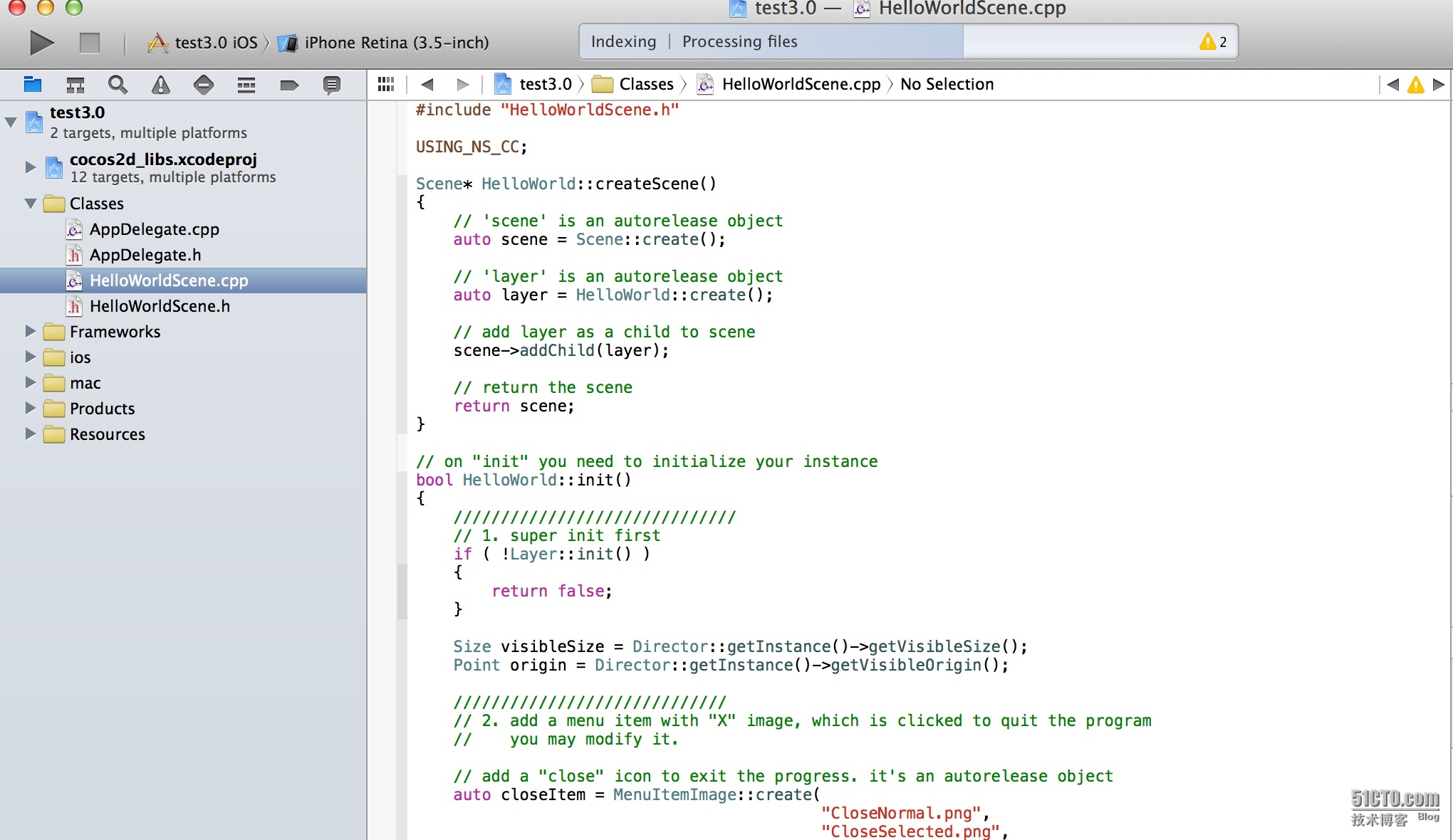1453x840 pixels.
Task: Open the test3.0 iOS scheme selector
Action: 203,43
